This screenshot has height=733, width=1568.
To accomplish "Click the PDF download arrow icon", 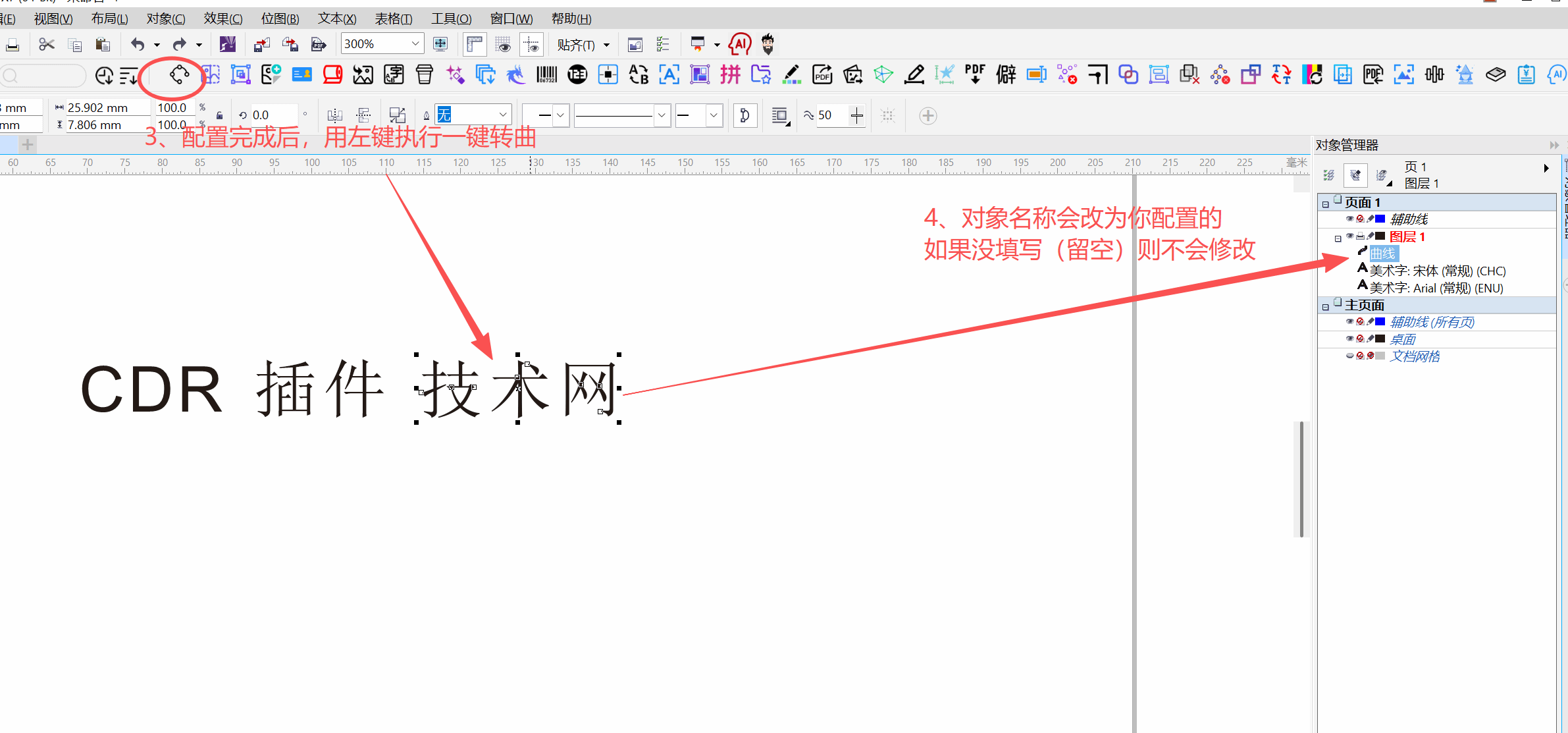I will (975, 75).
